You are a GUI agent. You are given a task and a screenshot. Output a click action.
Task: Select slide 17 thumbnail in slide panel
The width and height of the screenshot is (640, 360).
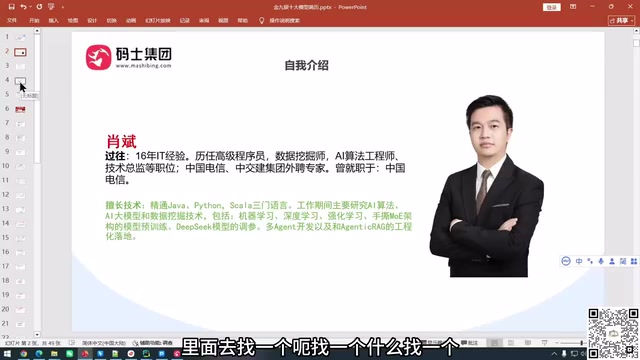coord(20,267)
